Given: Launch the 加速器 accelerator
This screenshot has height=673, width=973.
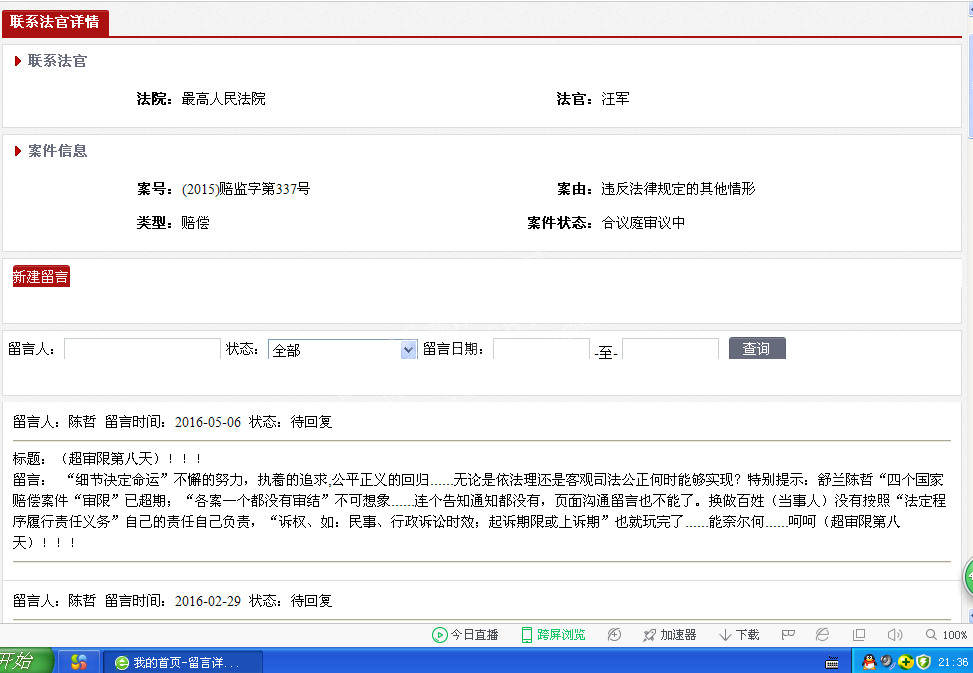Looking at the screenshot, I should click(670, 635).
